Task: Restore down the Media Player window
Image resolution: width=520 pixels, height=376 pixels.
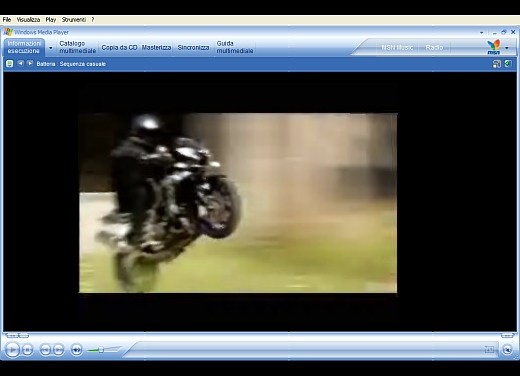Action: [x=504, y=32]
